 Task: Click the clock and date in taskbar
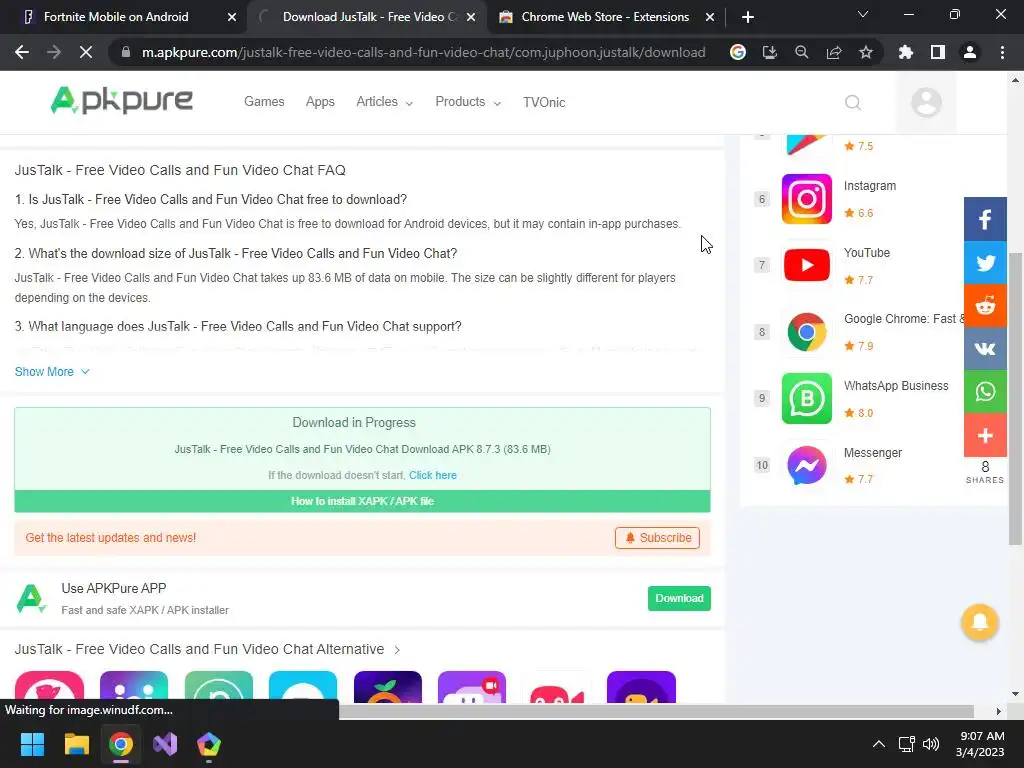pyautogui.click(x=980, y=744)
